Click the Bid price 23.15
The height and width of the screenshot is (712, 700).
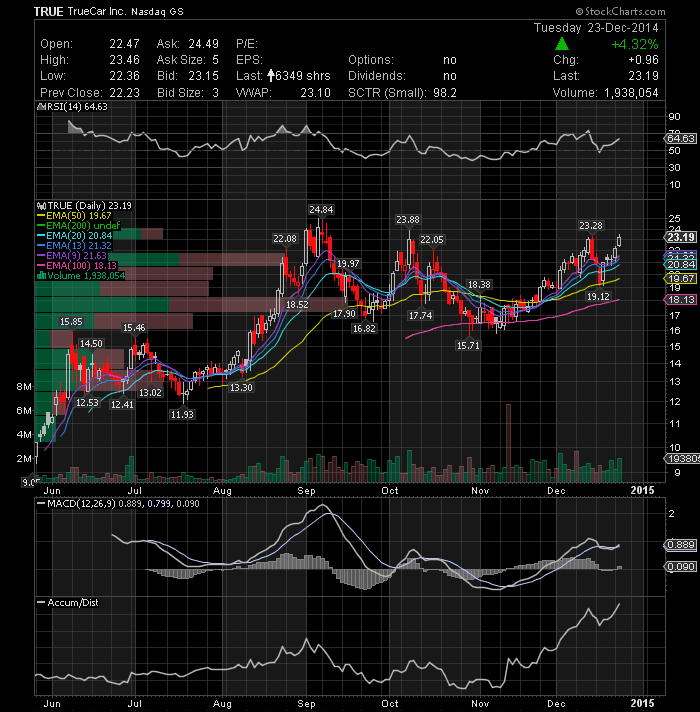pos(203,76)
